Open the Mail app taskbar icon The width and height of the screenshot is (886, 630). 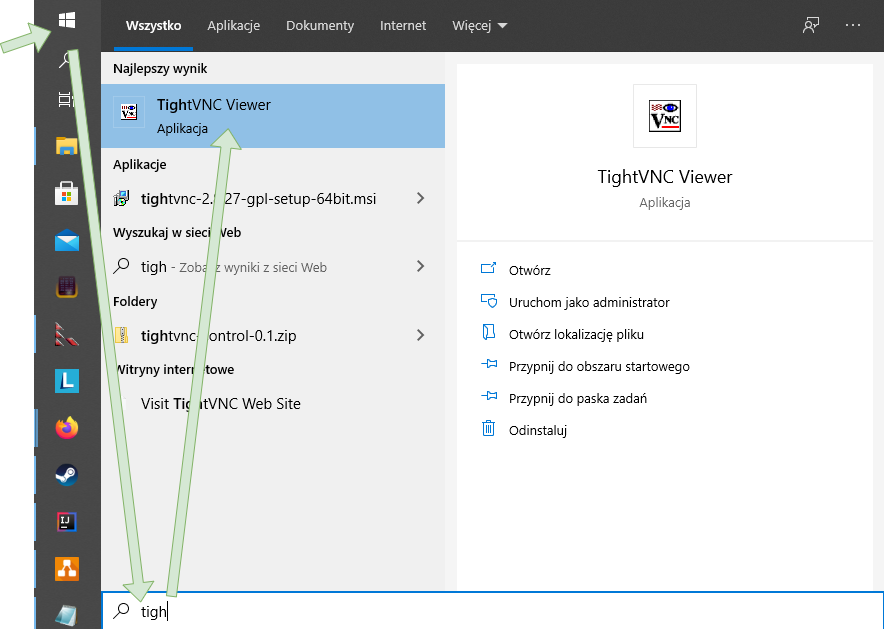[x=67, y=240]
